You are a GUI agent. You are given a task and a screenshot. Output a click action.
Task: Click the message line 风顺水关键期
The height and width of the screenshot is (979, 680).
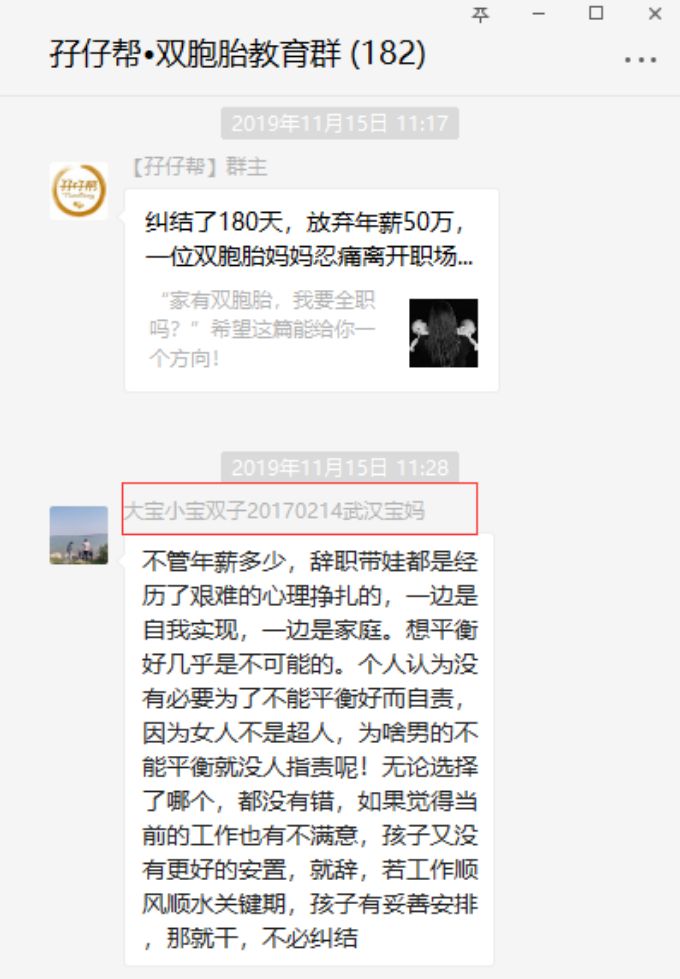click(x=310, y=903)
